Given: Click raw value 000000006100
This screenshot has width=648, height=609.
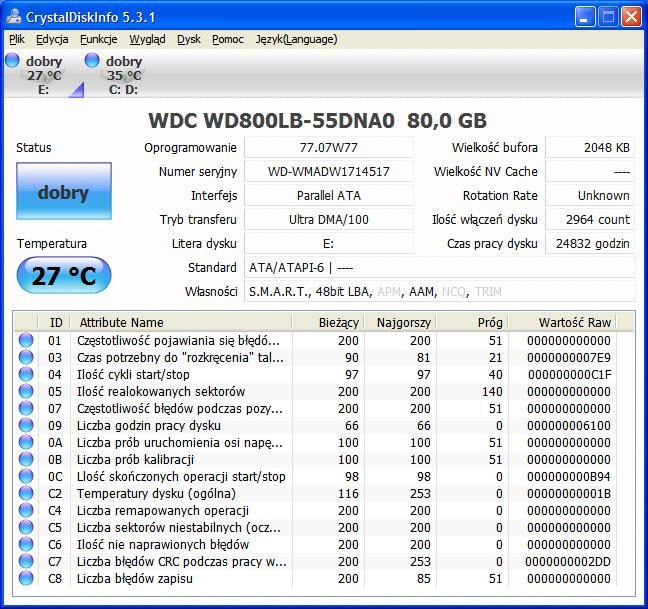Looking at the screenshot, I should click(569, 425).
